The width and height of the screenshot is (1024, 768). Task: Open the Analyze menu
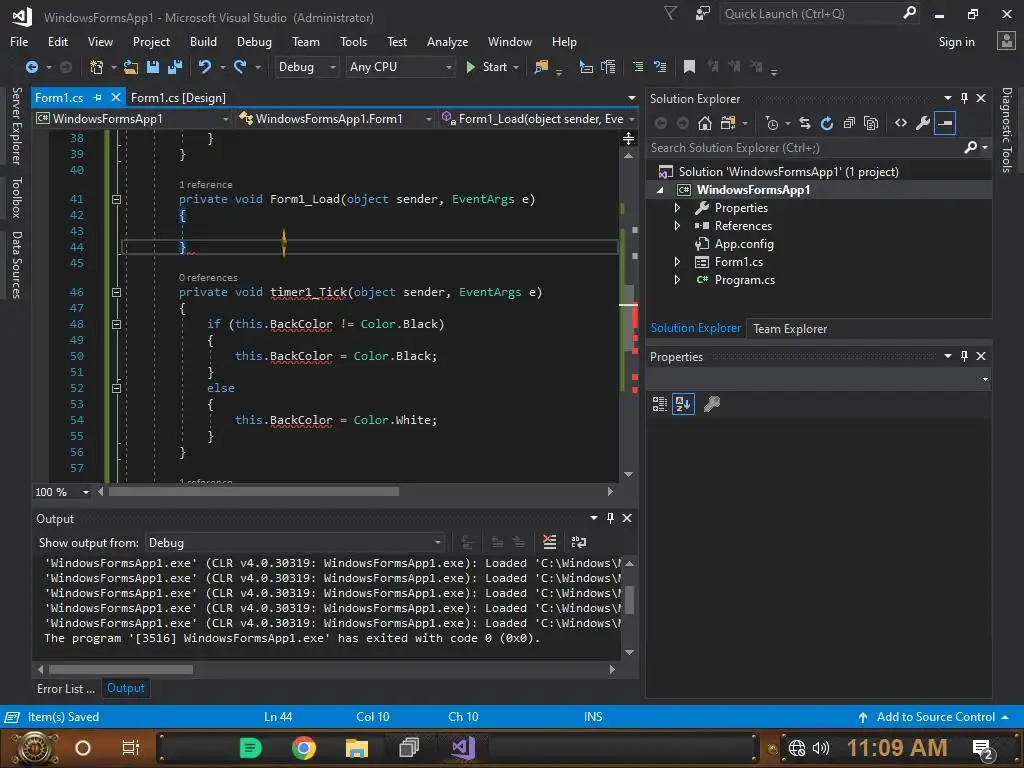tap(447, 42)
